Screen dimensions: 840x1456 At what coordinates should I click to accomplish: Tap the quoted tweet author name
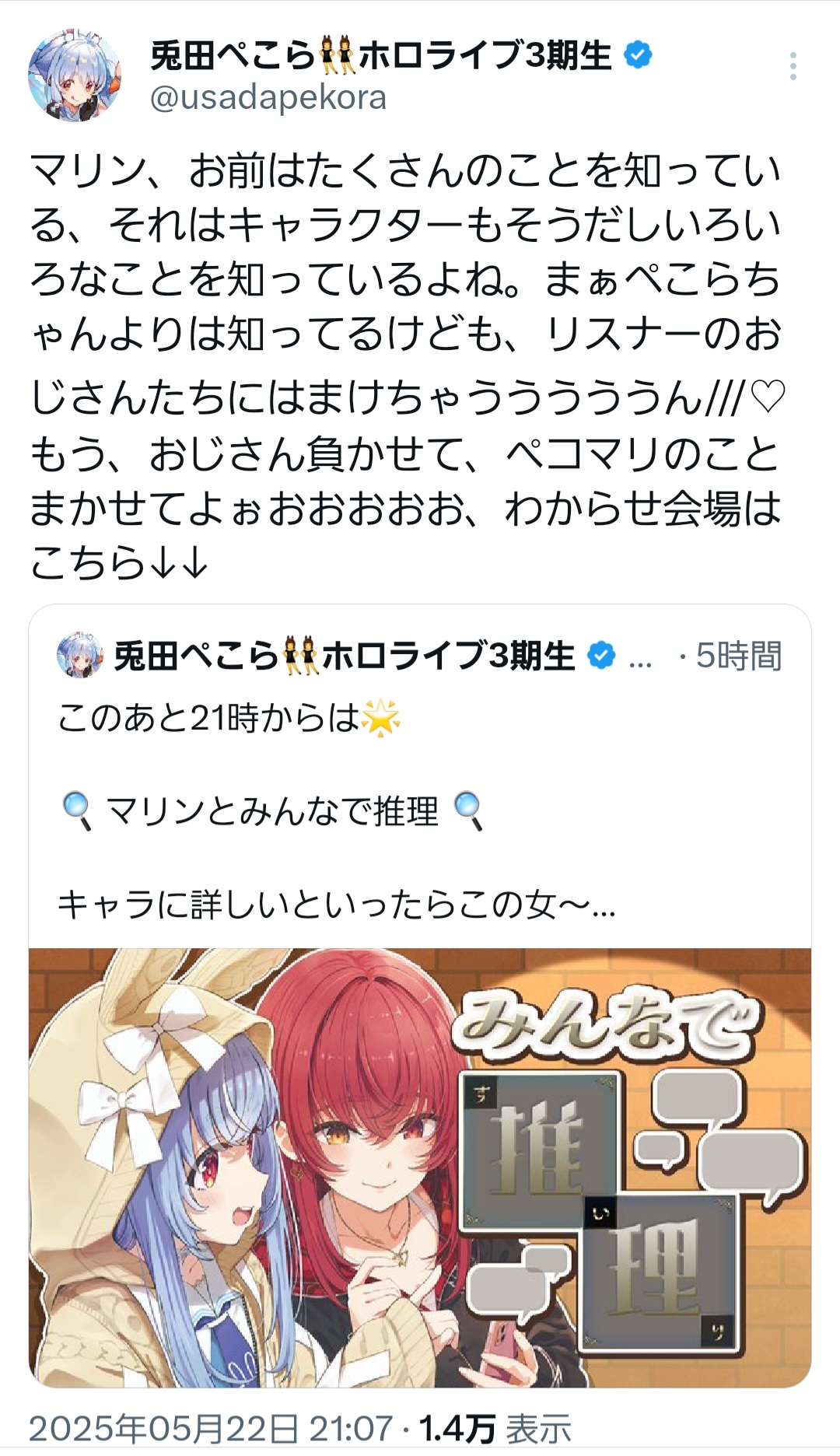click(x=345, y=656)
